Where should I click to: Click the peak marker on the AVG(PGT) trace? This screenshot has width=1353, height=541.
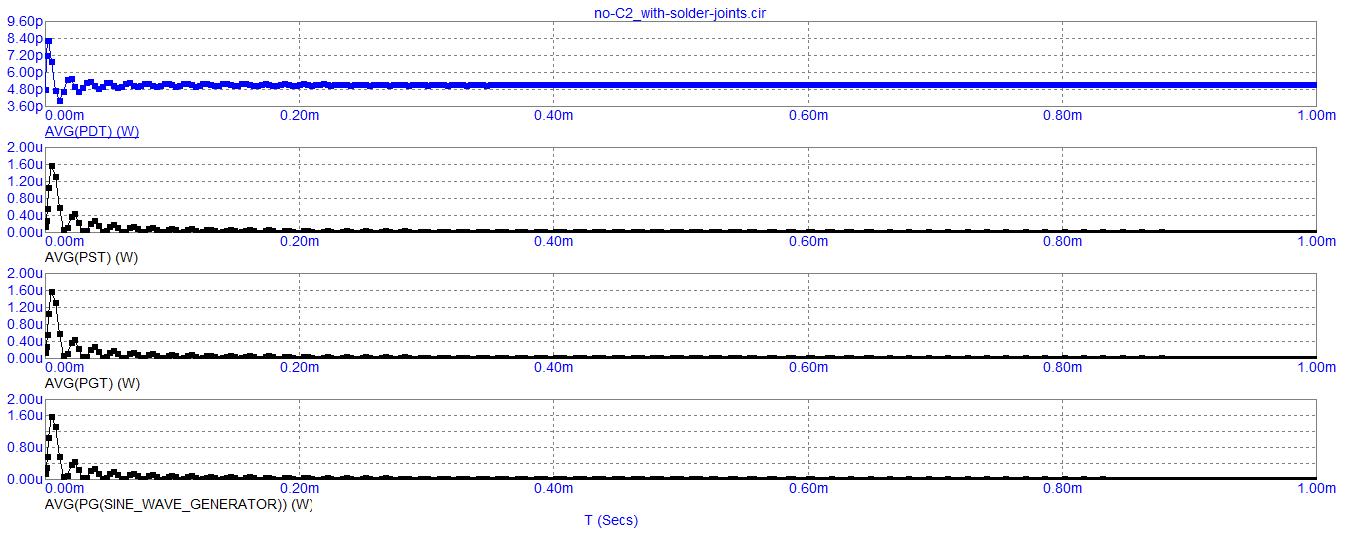tap(52, 292)
